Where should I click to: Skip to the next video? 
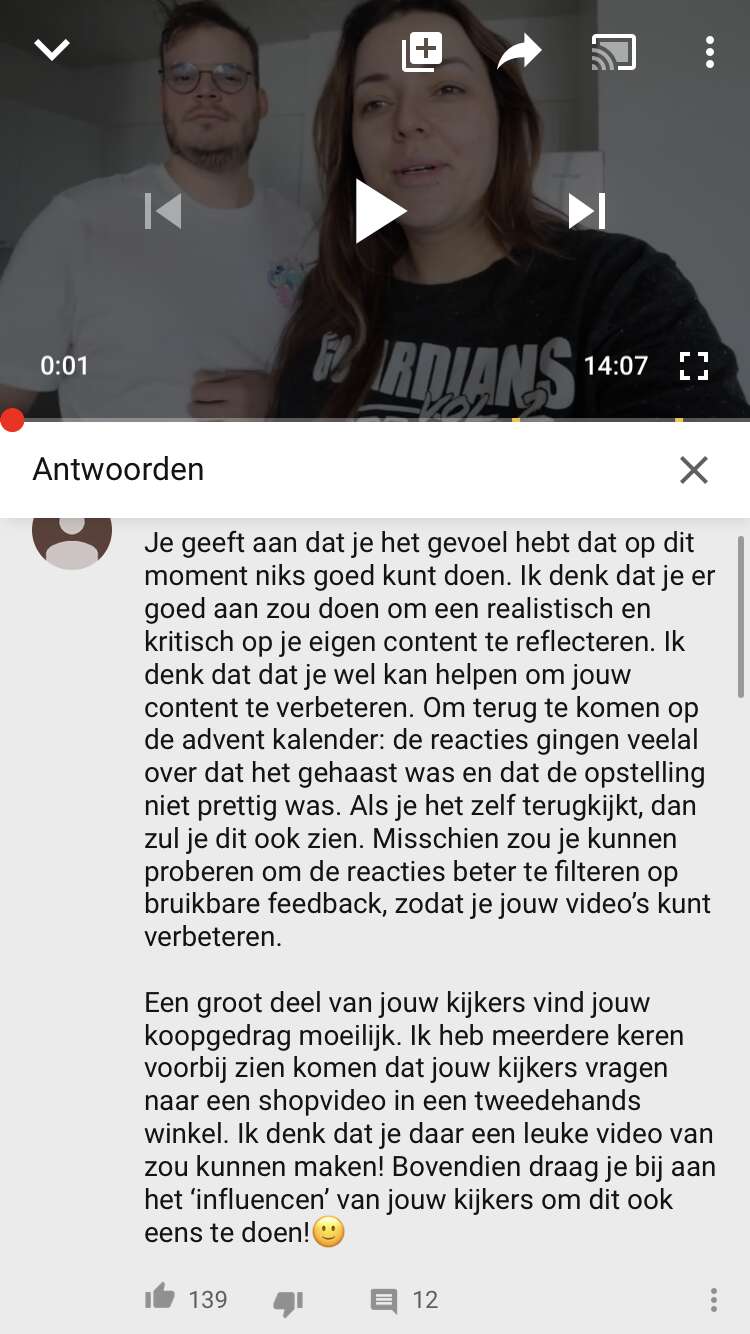(x=587, y=211)
